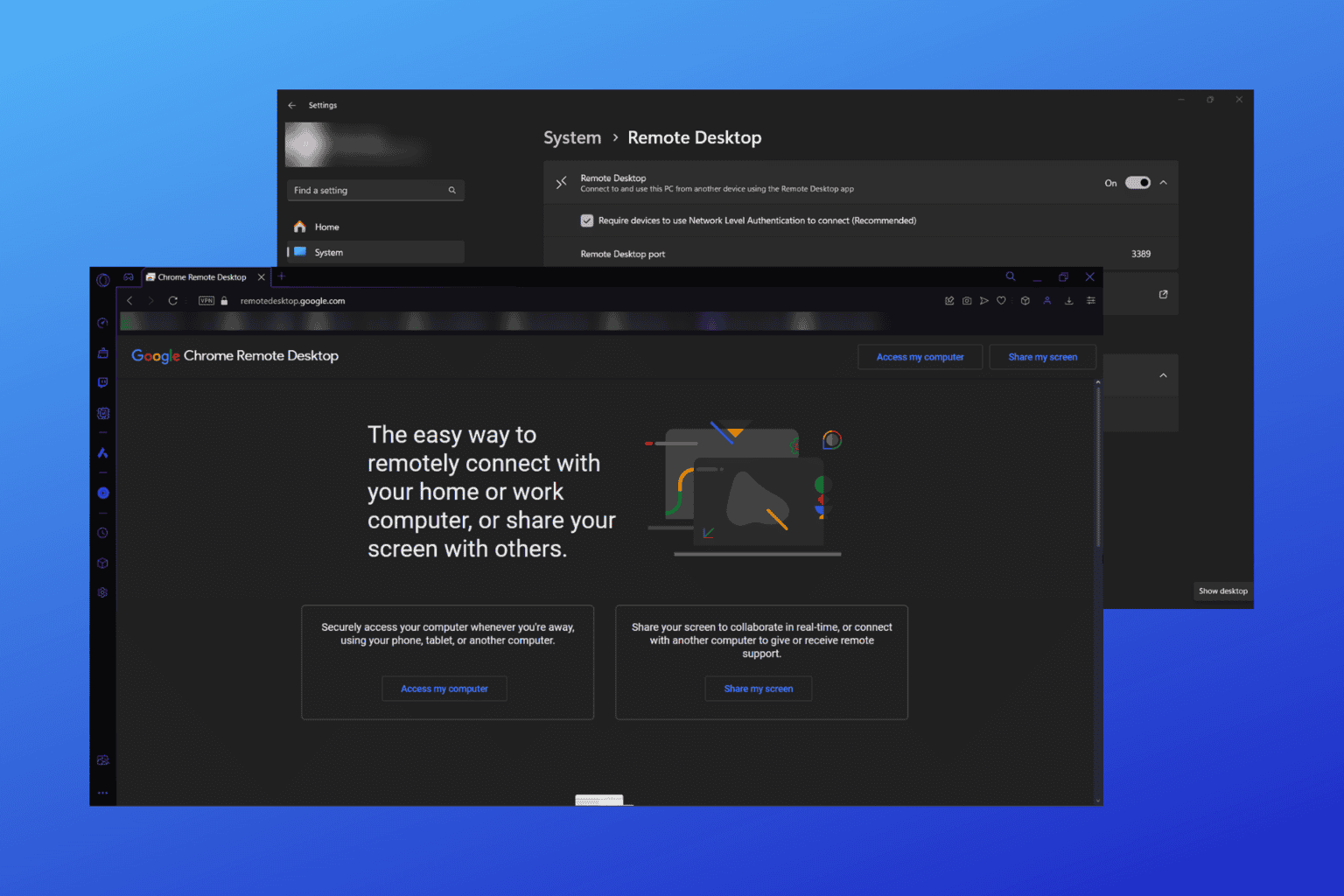The image size is (1344, 896).
Task: Click the Remote Desktop port label
Action: coord(623,254)
